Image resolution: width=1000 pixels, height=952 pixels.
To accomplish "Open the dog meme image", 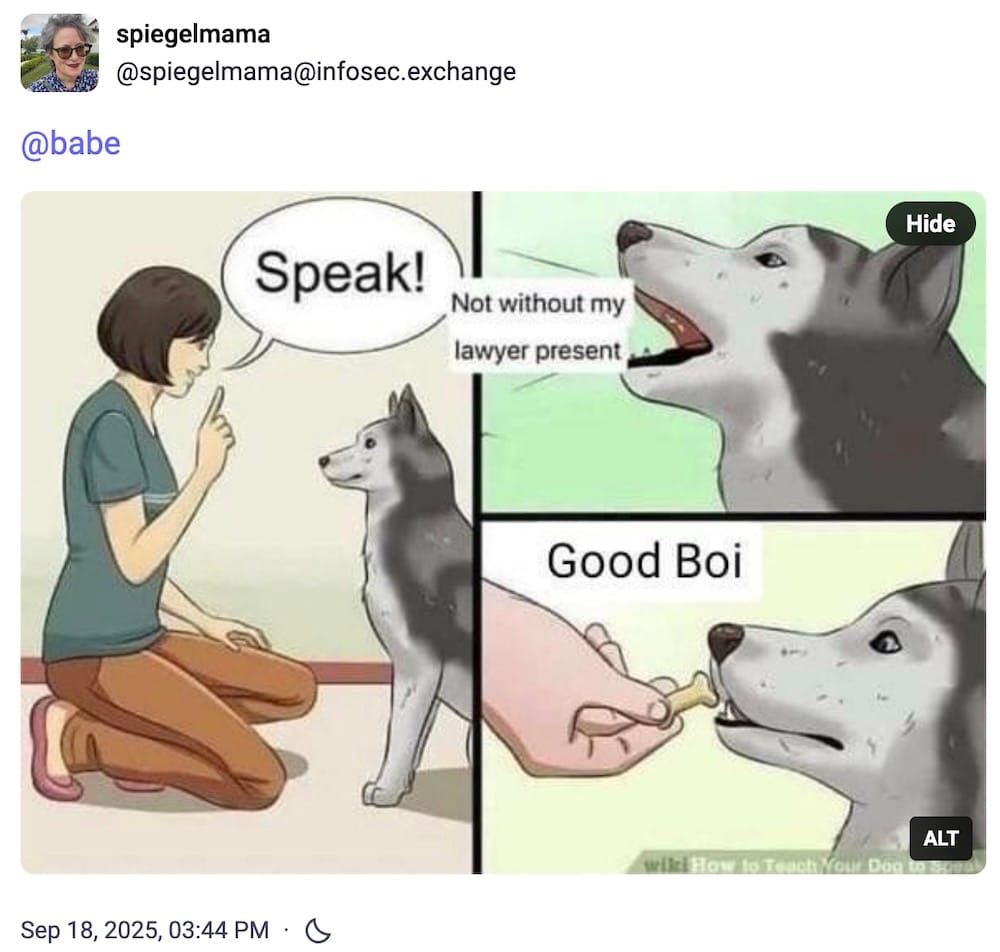I will (x=503, y=532).
